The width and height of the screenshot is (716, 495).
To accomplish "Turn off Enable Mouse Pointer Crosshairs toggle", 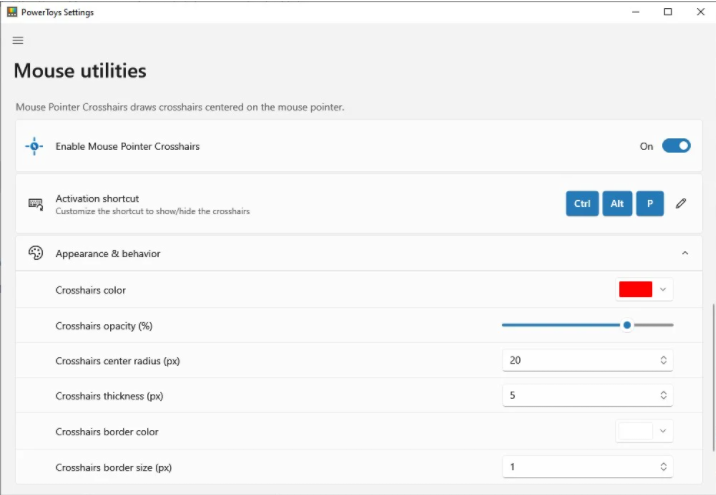I will (x=676, y=146).
